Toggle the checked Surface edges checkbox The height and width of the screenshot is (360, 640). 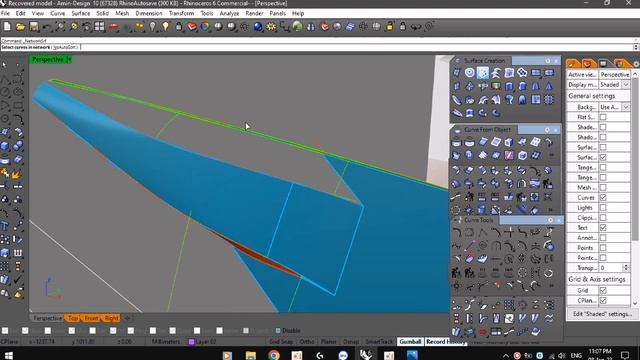tap(603, 157)
